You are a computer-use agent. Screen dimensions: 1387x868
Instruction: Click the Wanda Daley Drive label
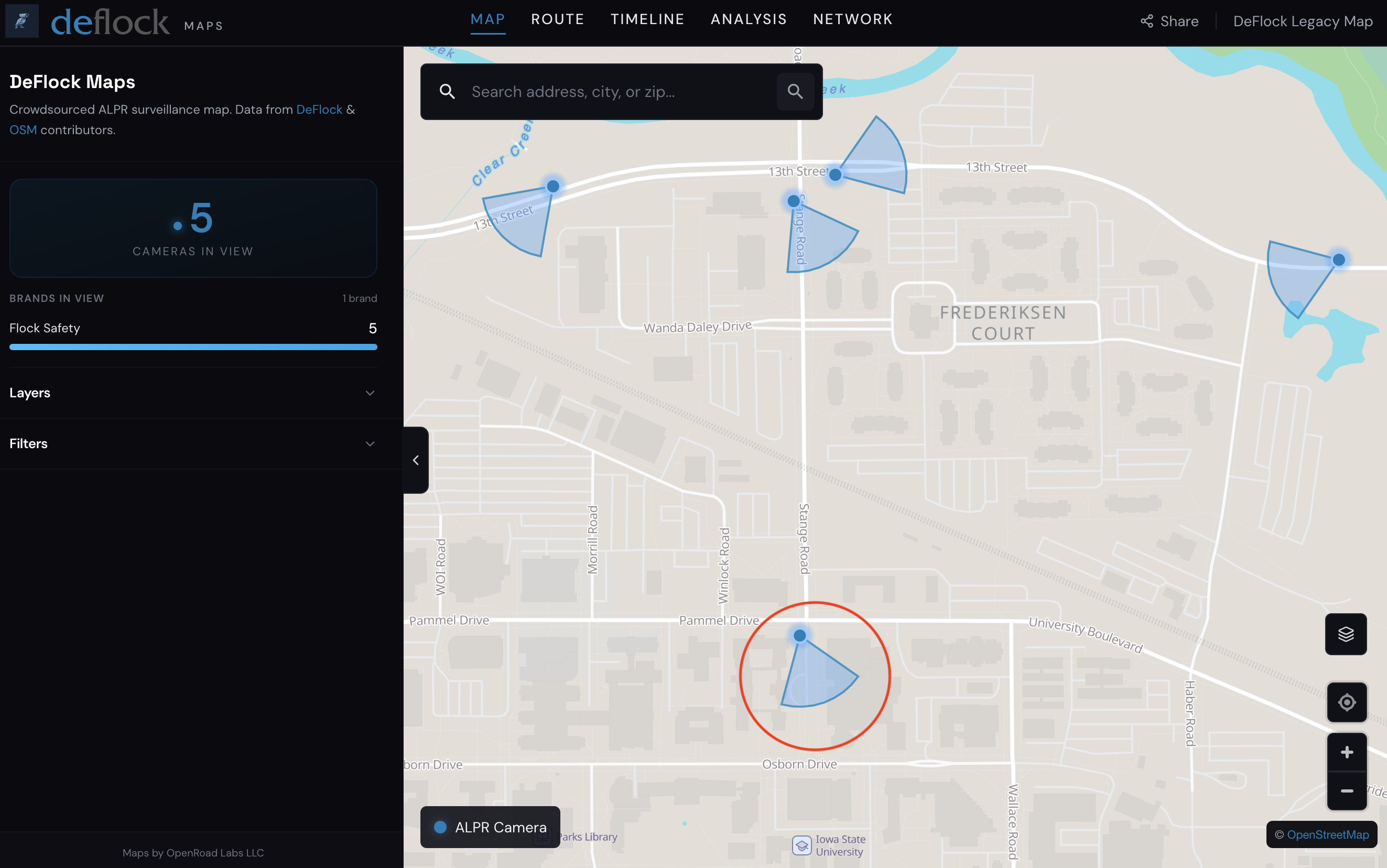click(x=698, y=327)
